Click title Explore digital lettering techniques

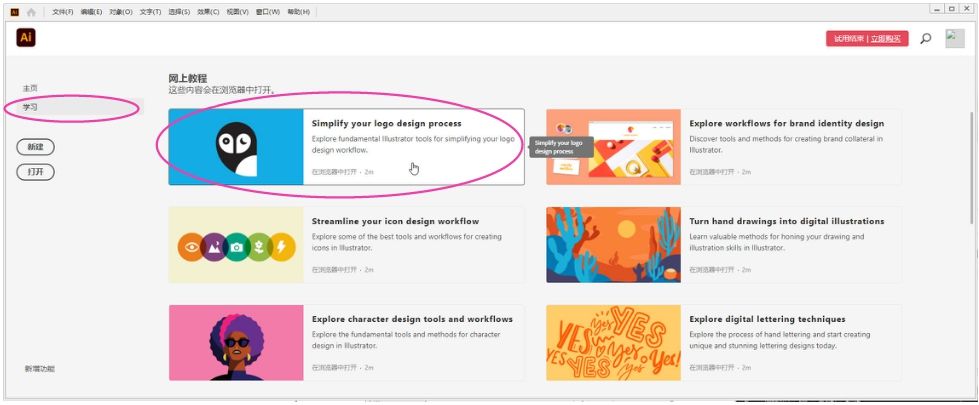tap(767, 320)
